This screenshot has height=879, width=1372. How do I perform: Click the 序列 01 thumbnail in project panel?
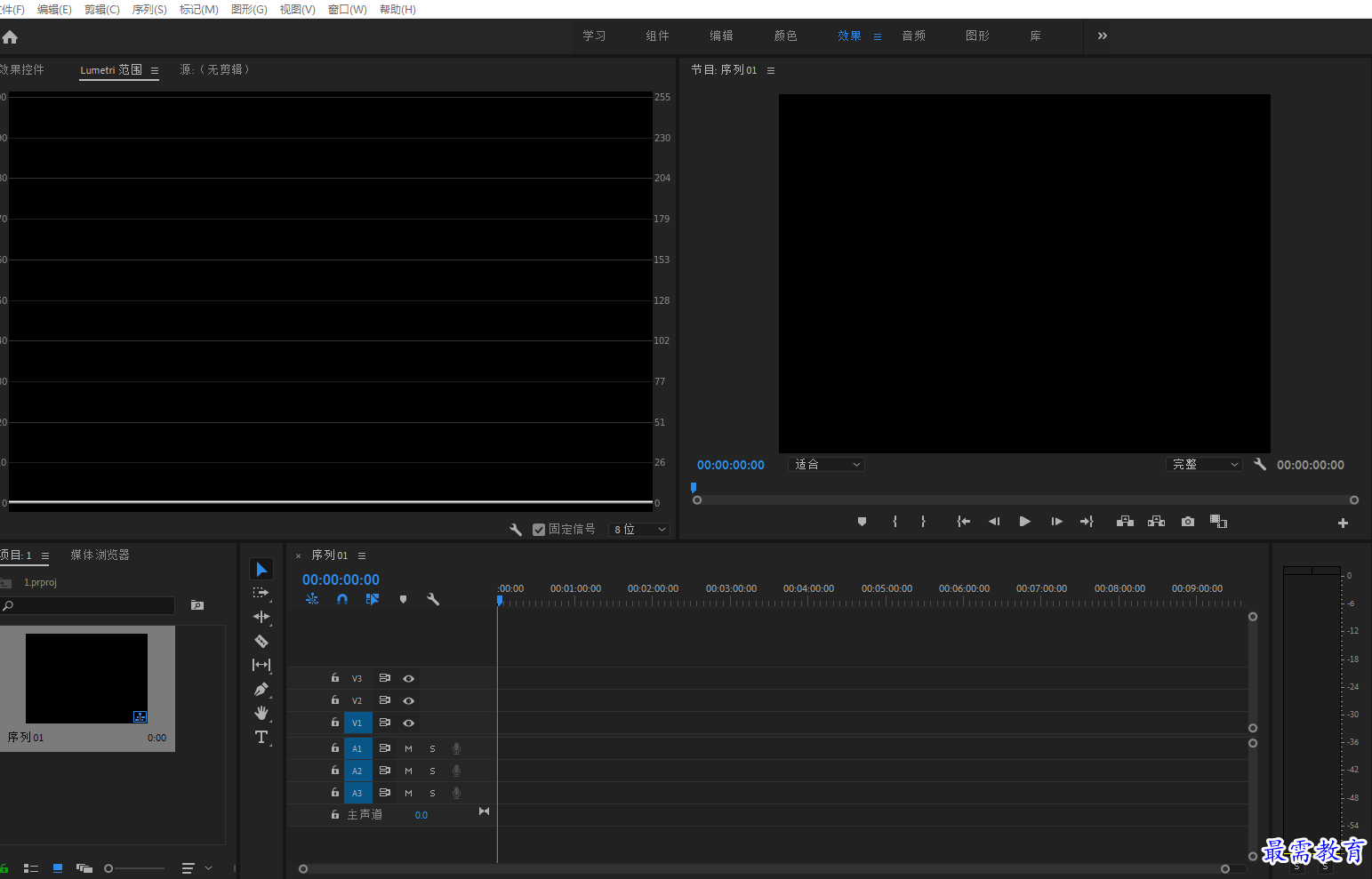(86, 678)
